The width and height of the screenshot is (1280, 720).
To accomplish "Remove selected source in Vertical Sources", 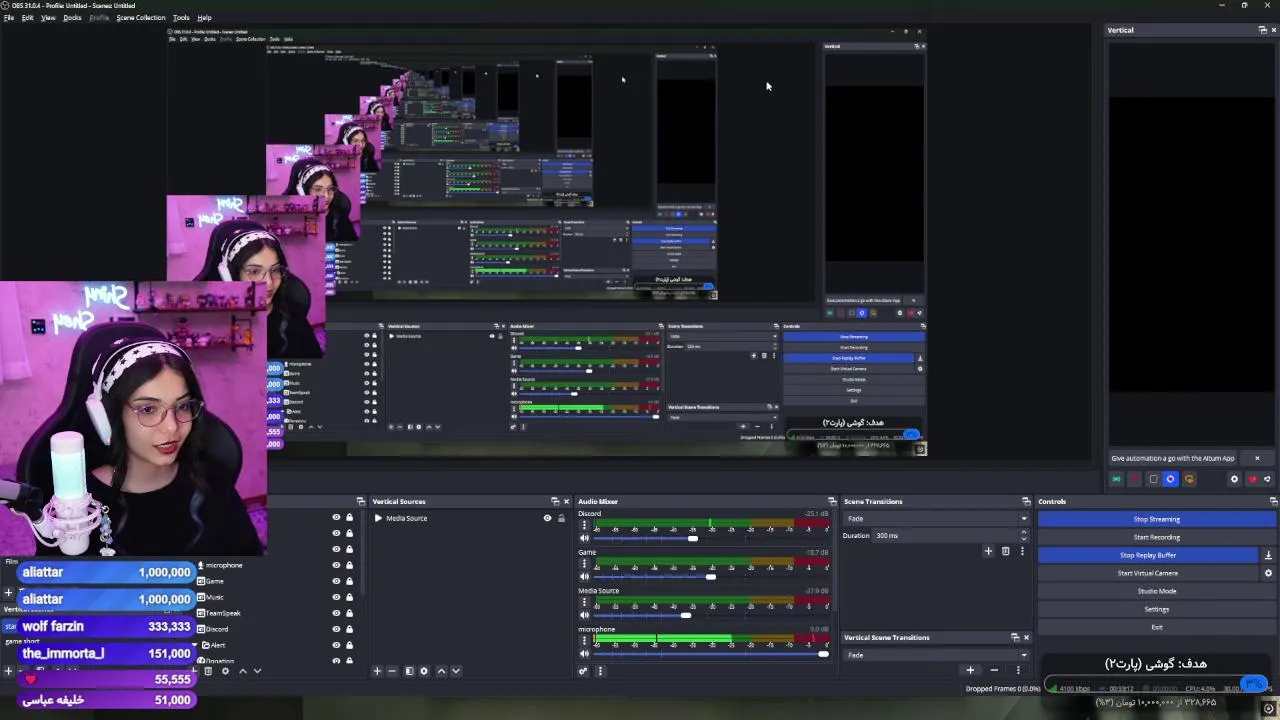I will click(392, 671).
